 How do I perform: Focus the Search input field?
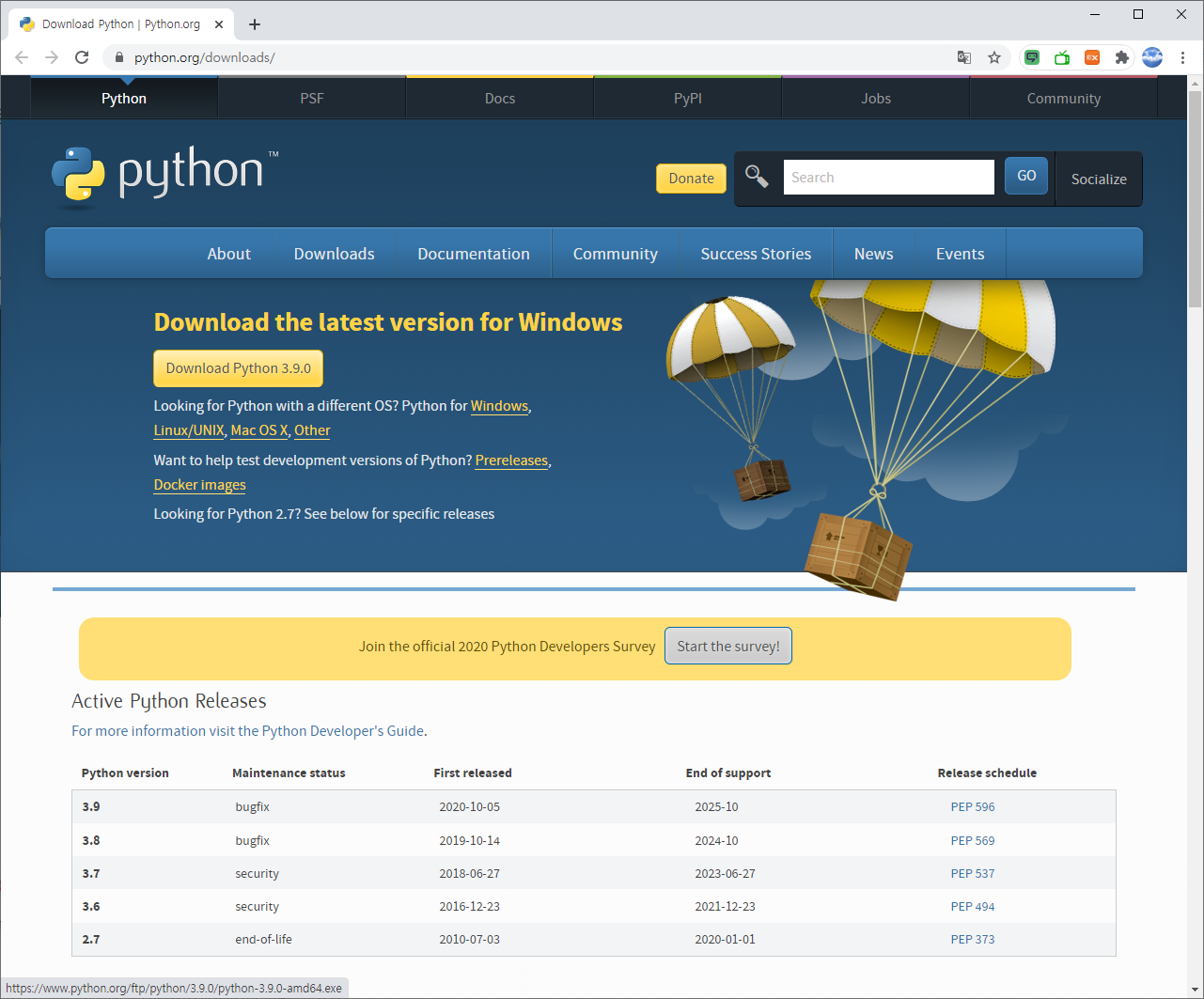(x=889, y=177)
